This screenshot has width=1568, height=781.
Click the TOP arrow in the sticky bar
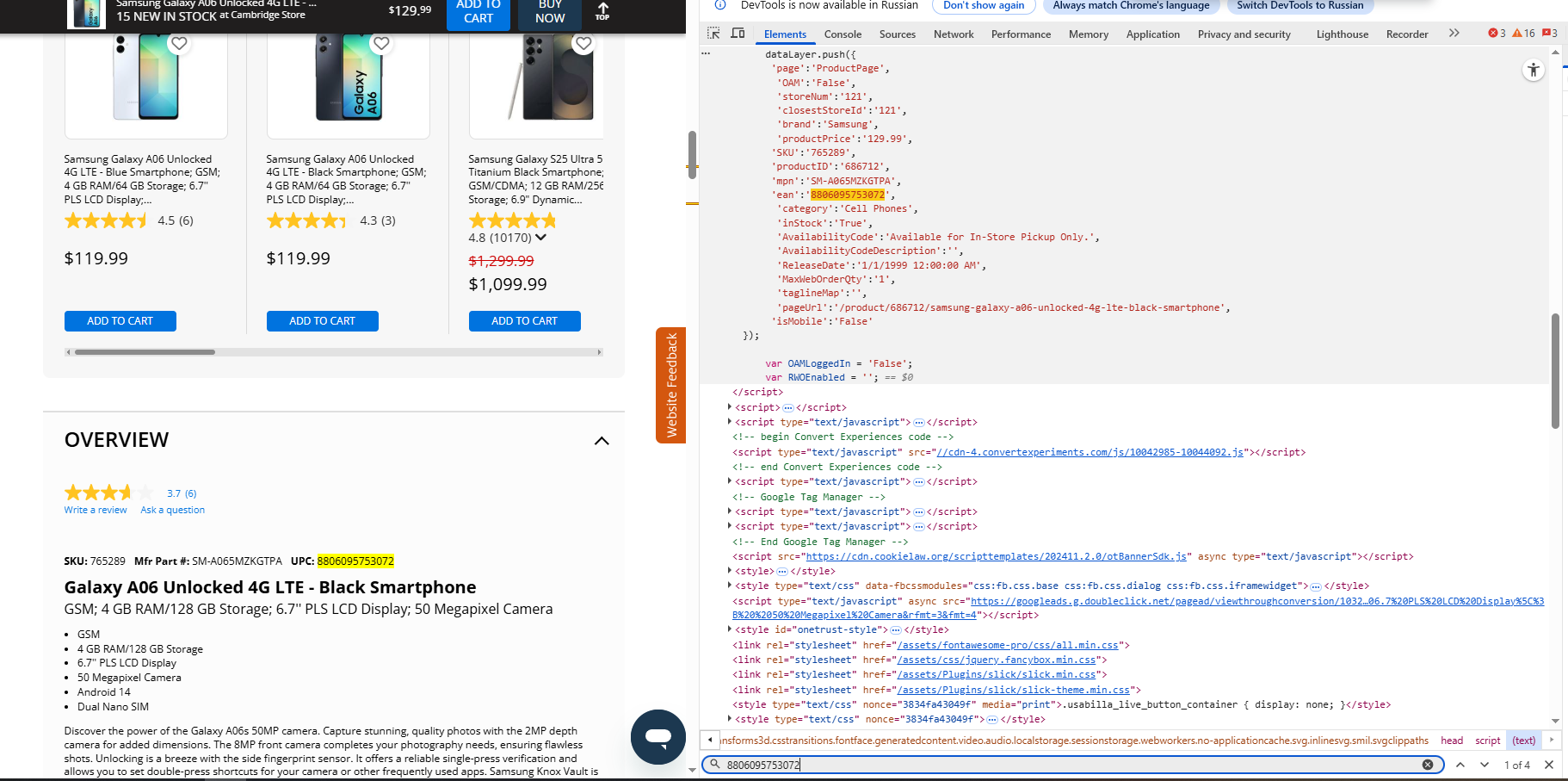602,11
